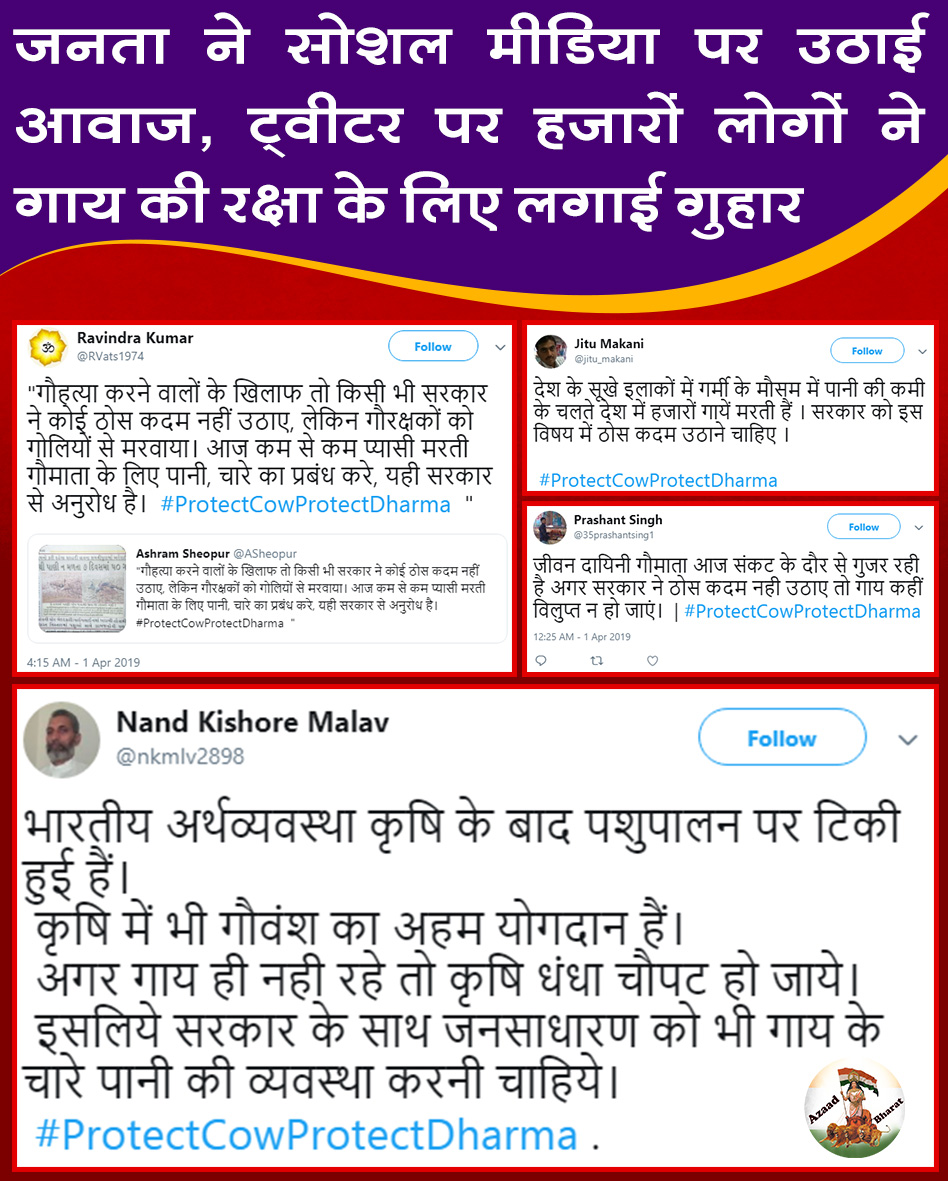The image size is (948, 1181).
Task: Expand options chevron on Nand Kishore Malav's tweet
Action: pyautogui.click(x=908, y=740)
